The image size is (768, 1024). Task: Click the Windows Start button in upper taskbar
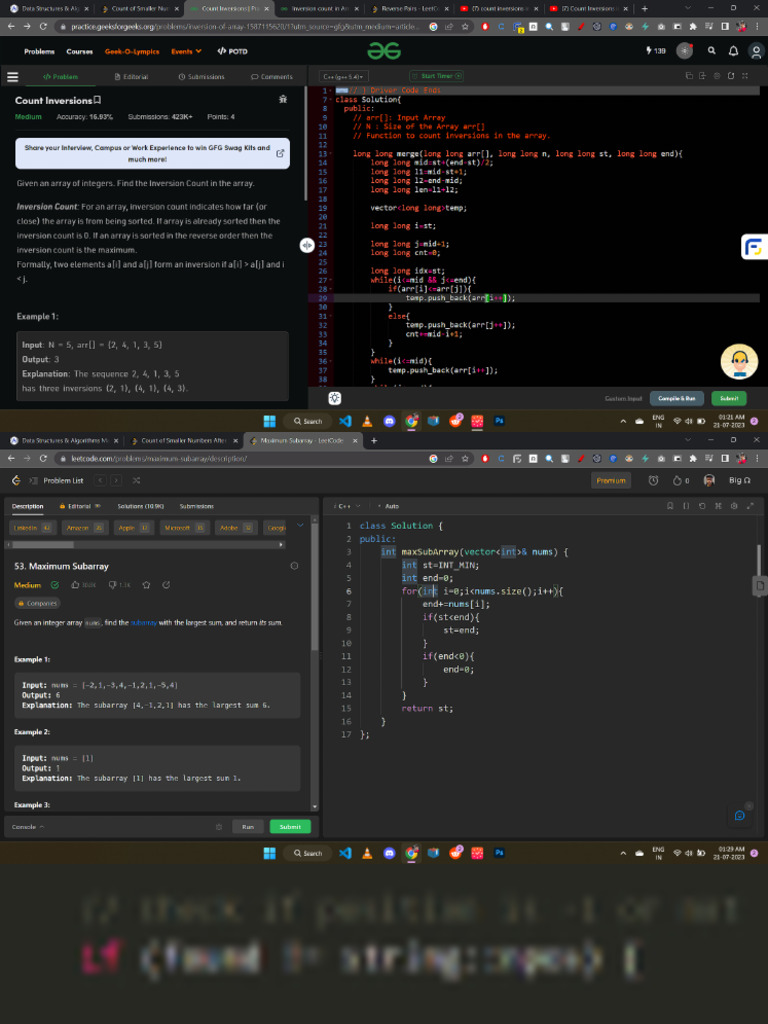tap(269, 421)
